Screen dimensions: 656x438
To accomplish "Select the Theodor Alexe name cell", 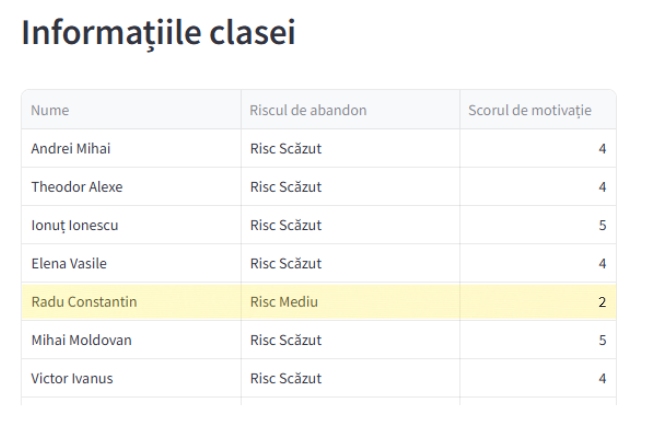I will point(77,187).
